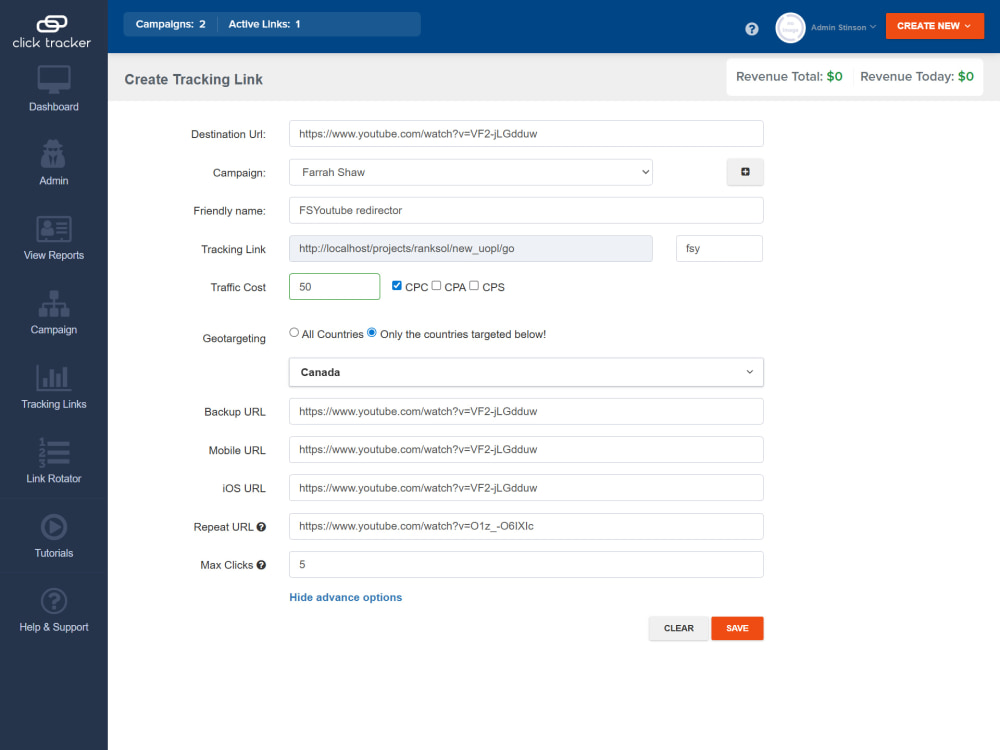Viewport: 1000px width, 750px height.
Task: Check the CPS checkbox
Action: (474, 286)
